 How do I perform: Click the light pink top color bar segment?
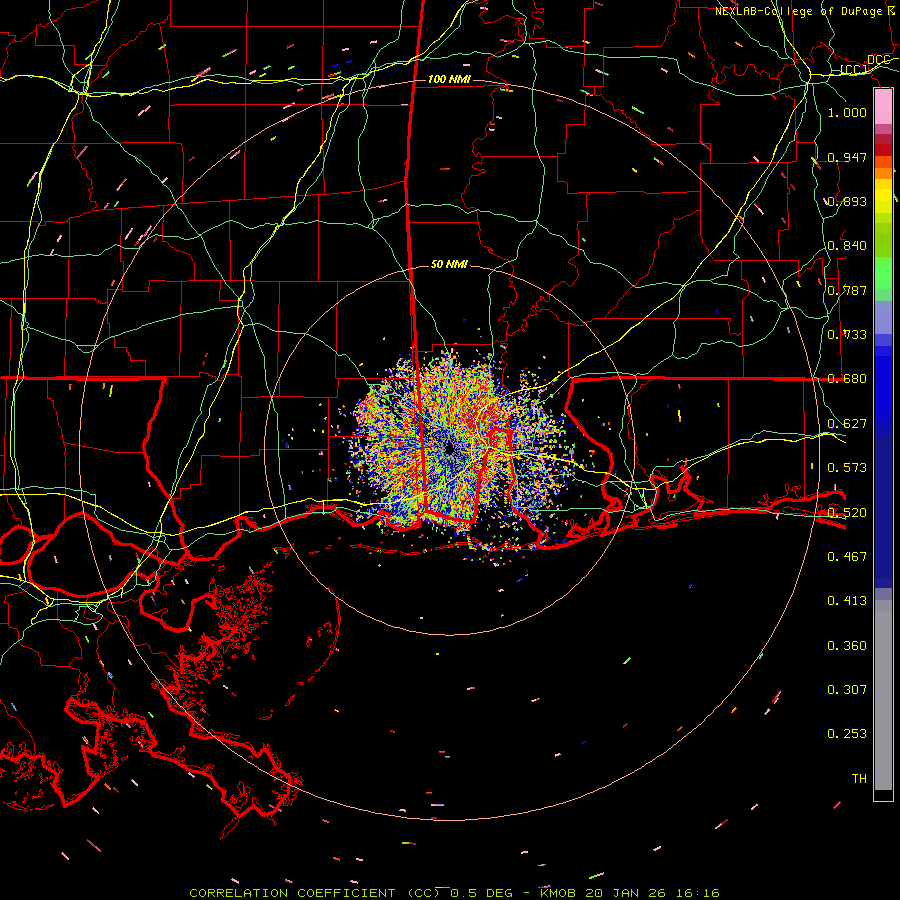coord(883,107)
